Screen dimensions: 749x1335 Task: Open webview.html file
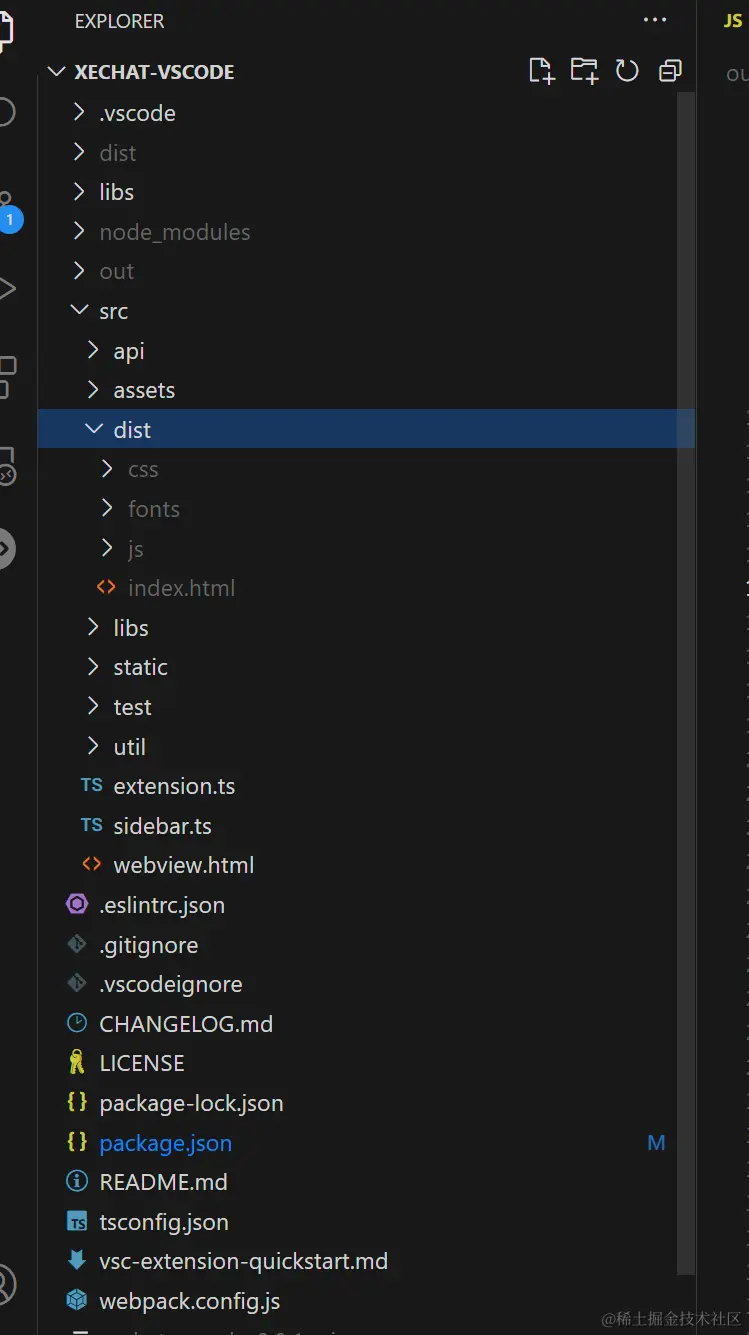coord(184,866)
